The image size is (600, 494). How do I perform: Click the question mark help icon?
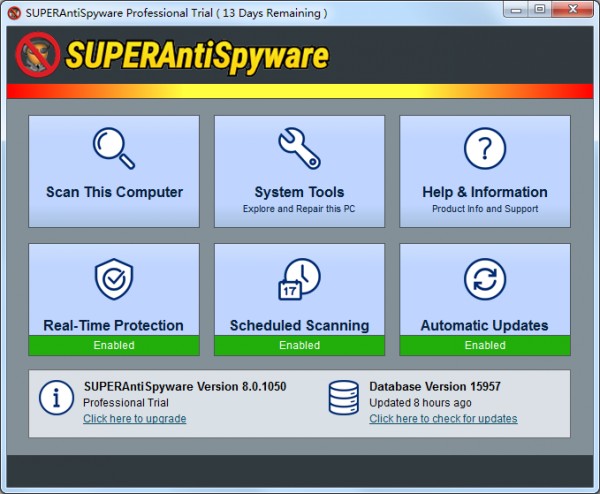[x=485, y=148]
